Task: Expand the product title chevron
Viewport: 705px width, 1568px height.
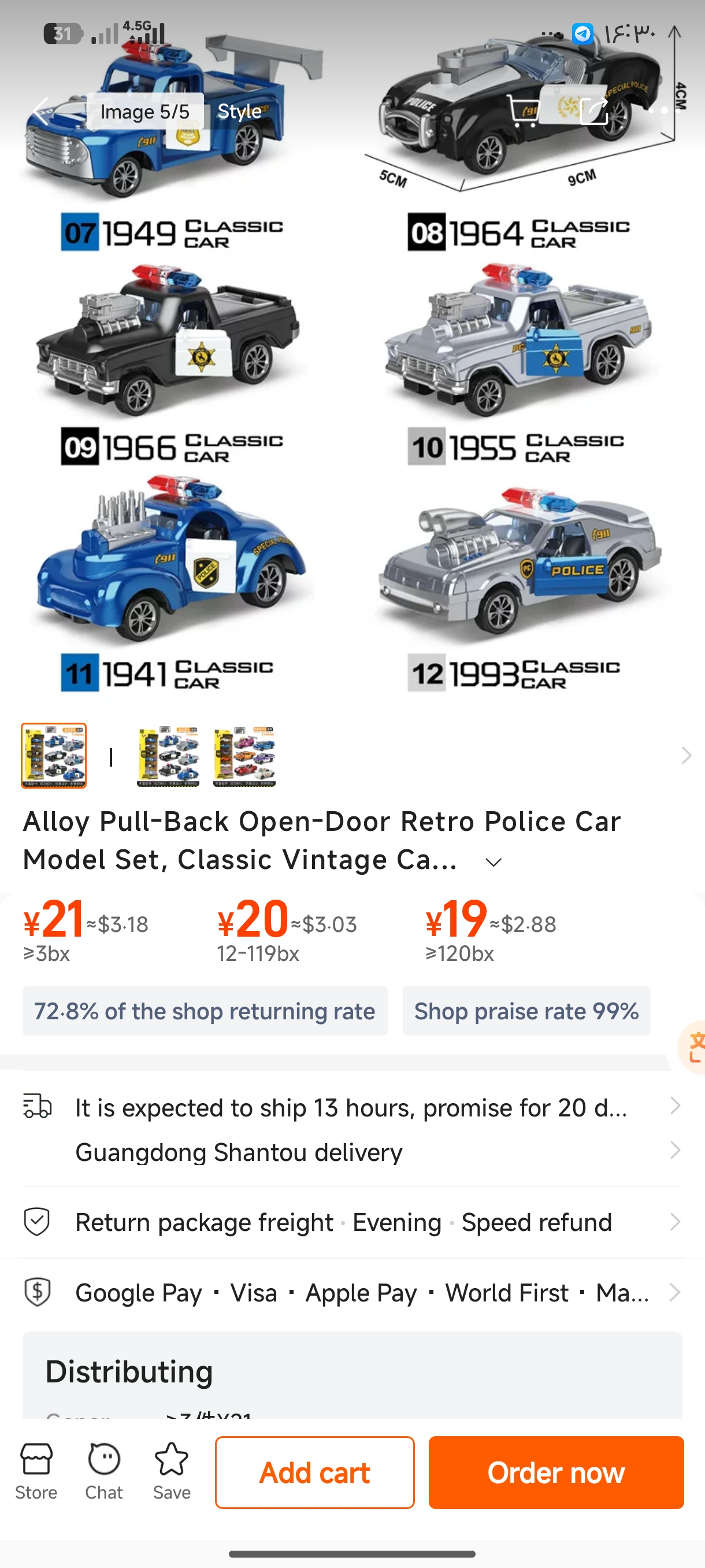Action: 493,862
